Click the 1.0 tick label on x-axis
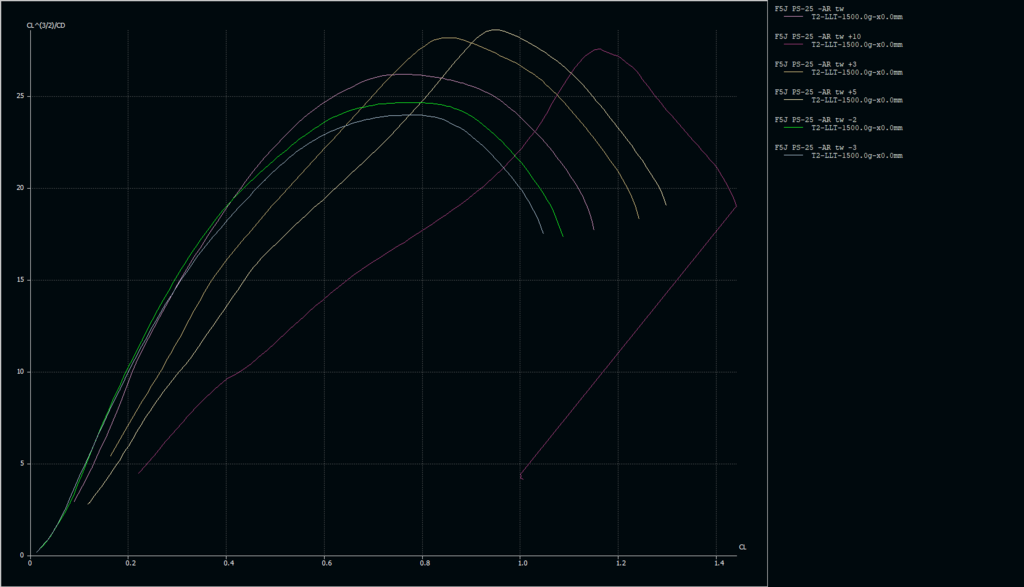Viewport: 1024px width, 587px height. coord(521,565)
